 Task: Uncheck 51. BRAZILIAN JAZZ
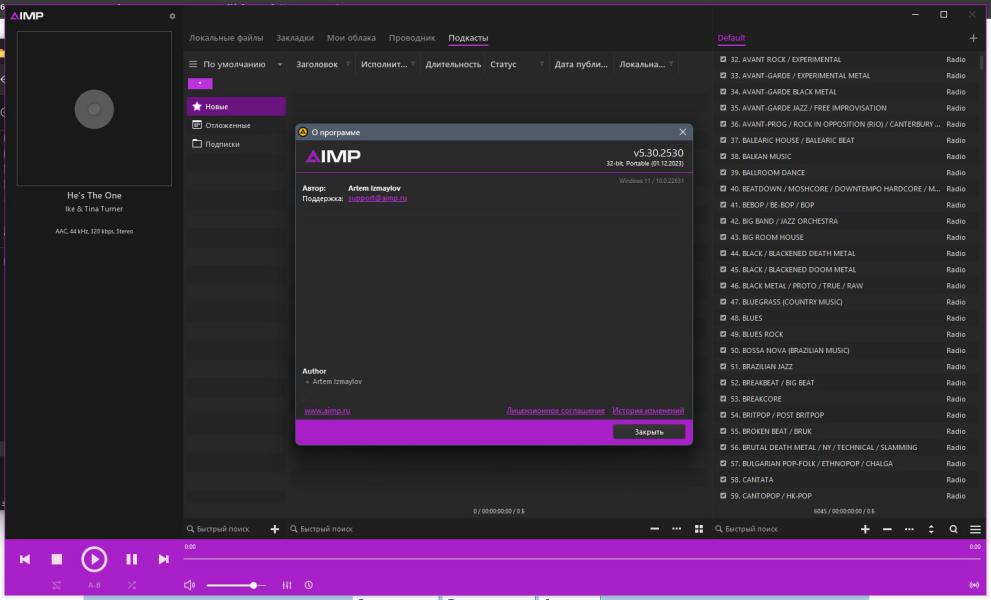point(723,367)
